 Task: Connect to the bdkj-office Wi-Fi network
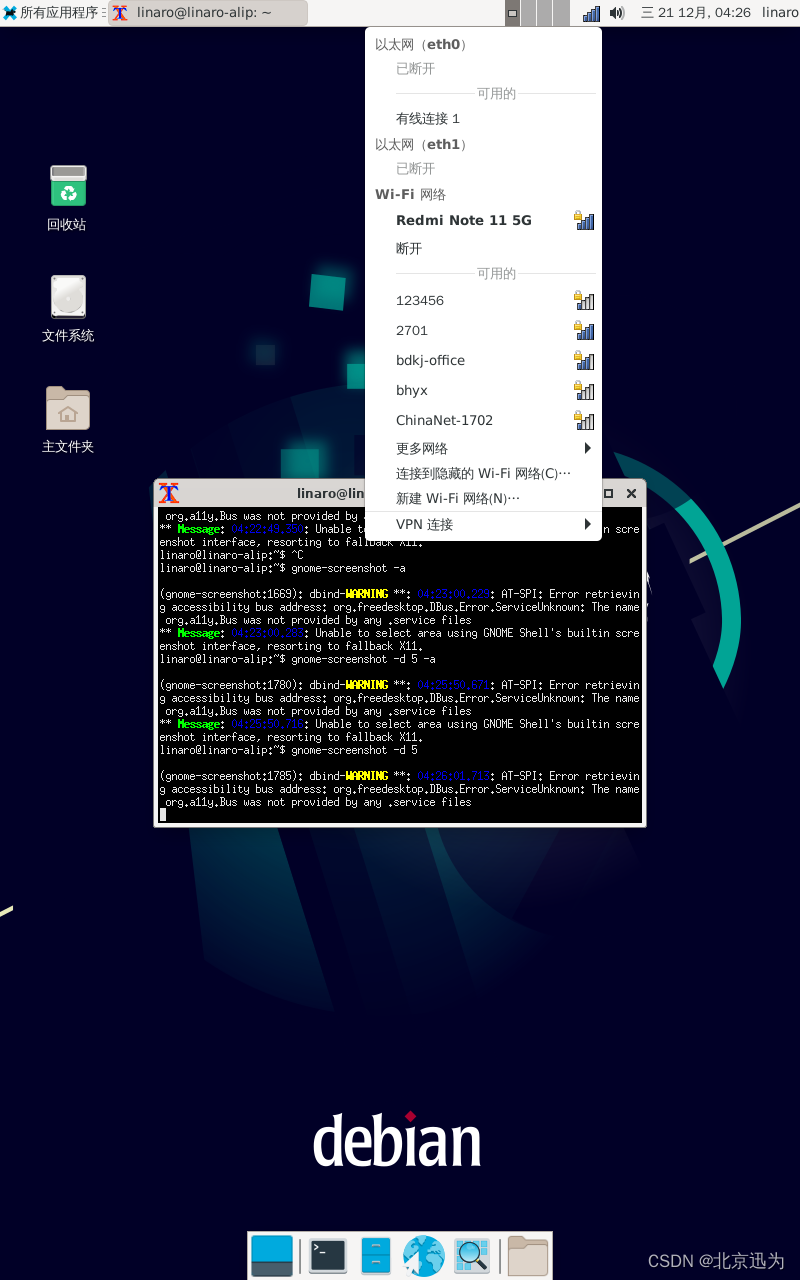coord(430,360)
